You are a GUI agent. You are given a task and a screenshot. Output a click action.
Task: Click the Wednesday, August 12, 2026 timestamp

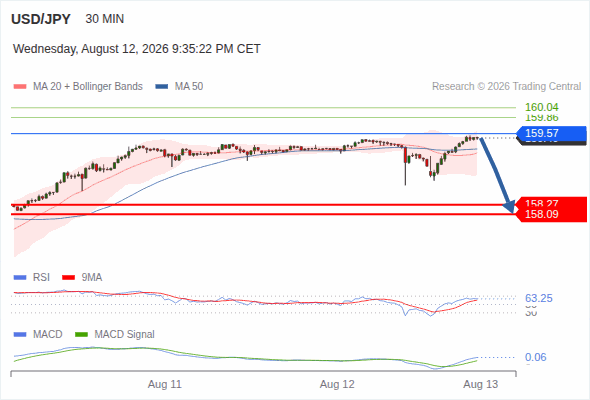pyautogui.click(x=137, y=49)
